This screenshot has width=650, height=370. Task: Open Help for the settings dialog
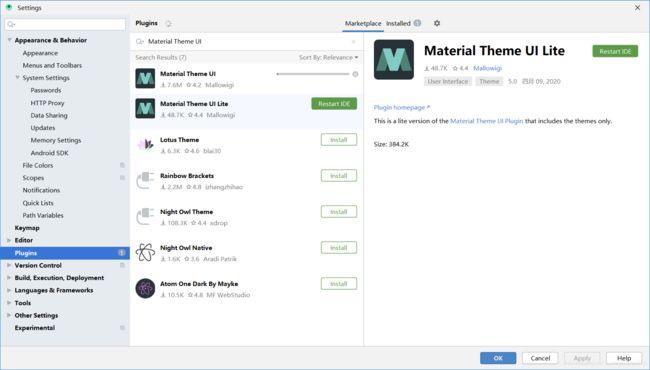click(624, 358)
